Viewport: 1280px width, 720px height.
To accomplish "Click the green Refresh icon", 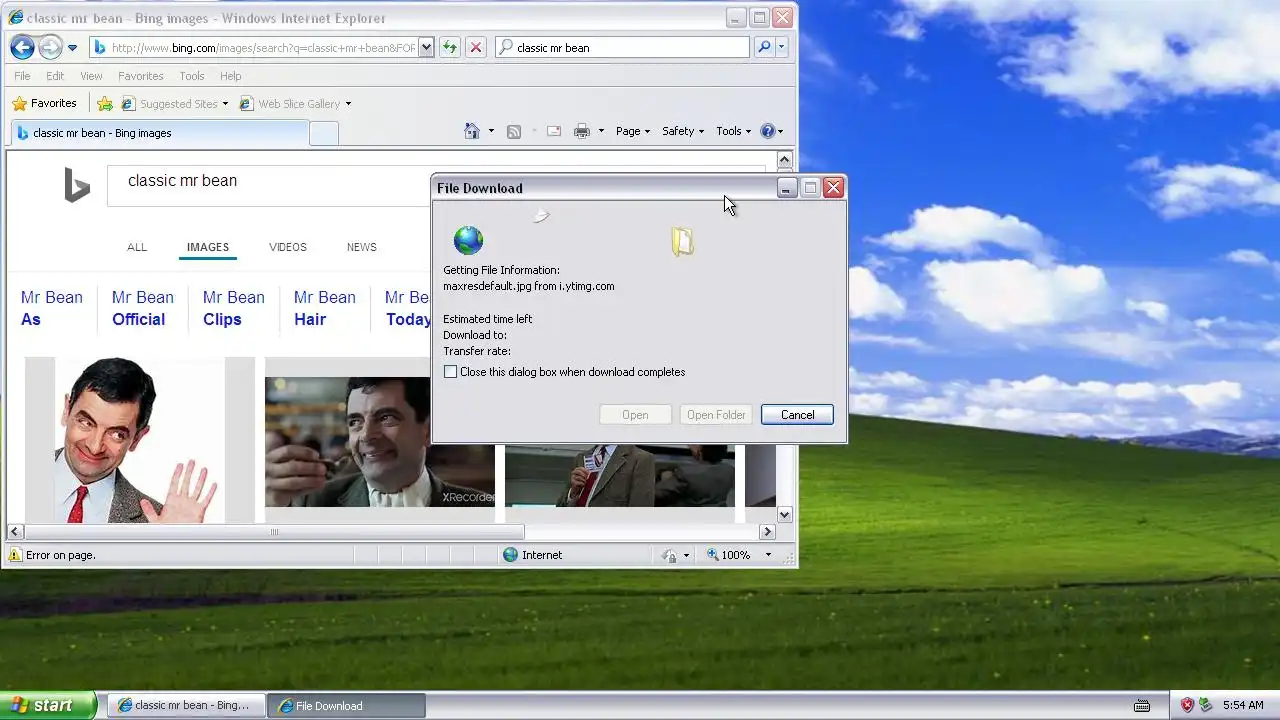I will tap(450, 47).
